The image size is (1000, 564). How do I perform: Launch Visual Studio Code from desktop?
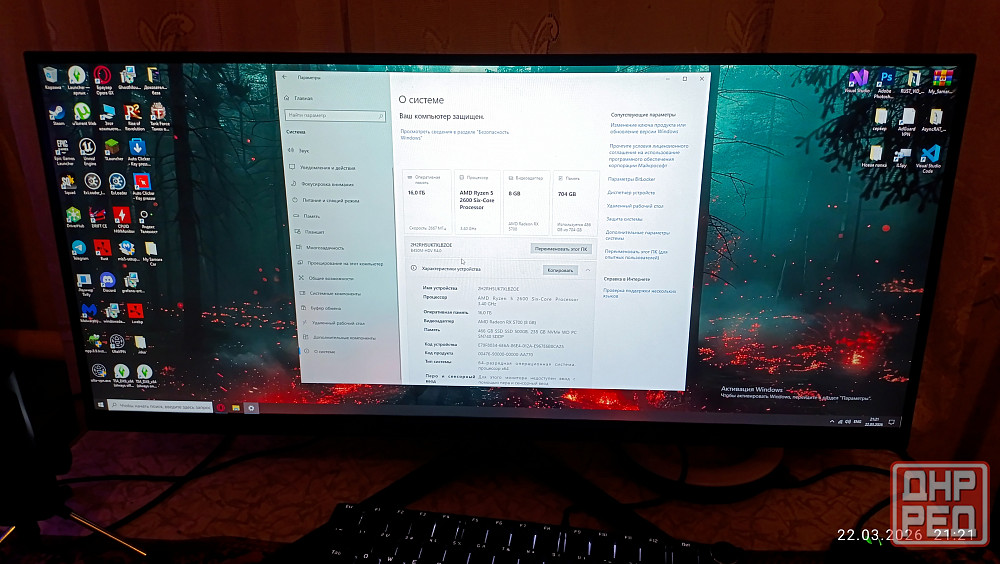click(931, 155)
